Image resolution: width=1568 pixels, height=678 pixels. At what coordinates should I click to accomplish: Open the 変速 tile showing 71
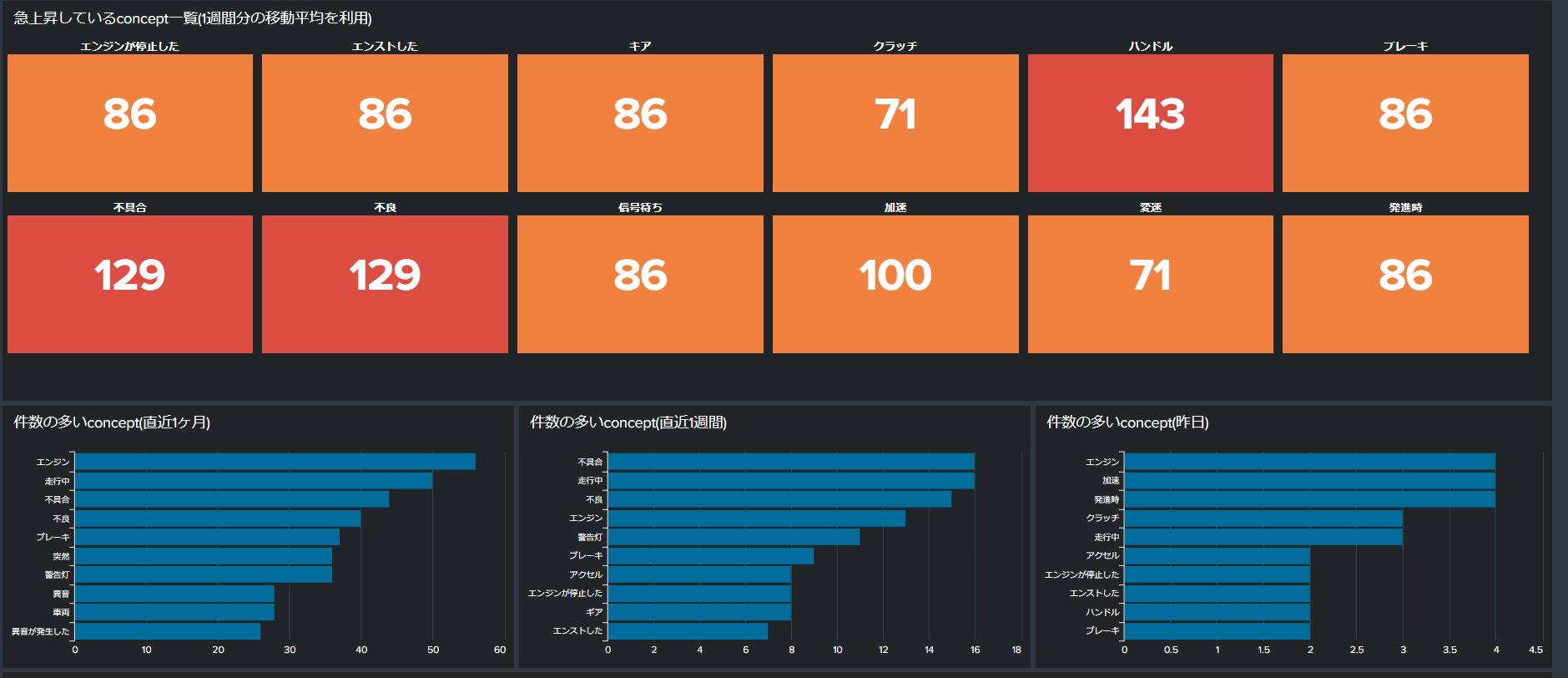coord(1151,284)
